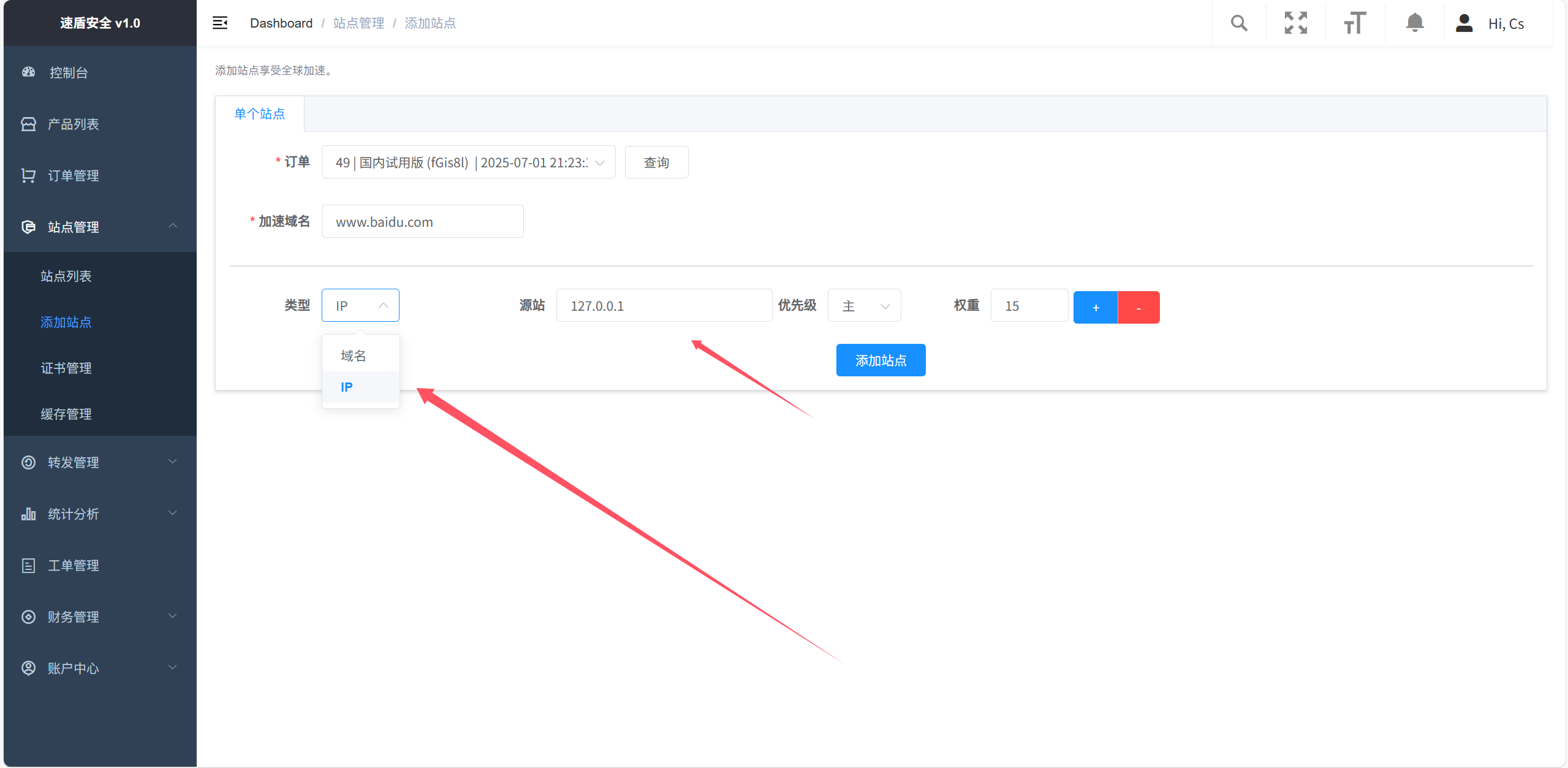This screenshot has width=1568, height=768.
Task: Click the blue 添加站点 button
Action: (x=881, y=360)
